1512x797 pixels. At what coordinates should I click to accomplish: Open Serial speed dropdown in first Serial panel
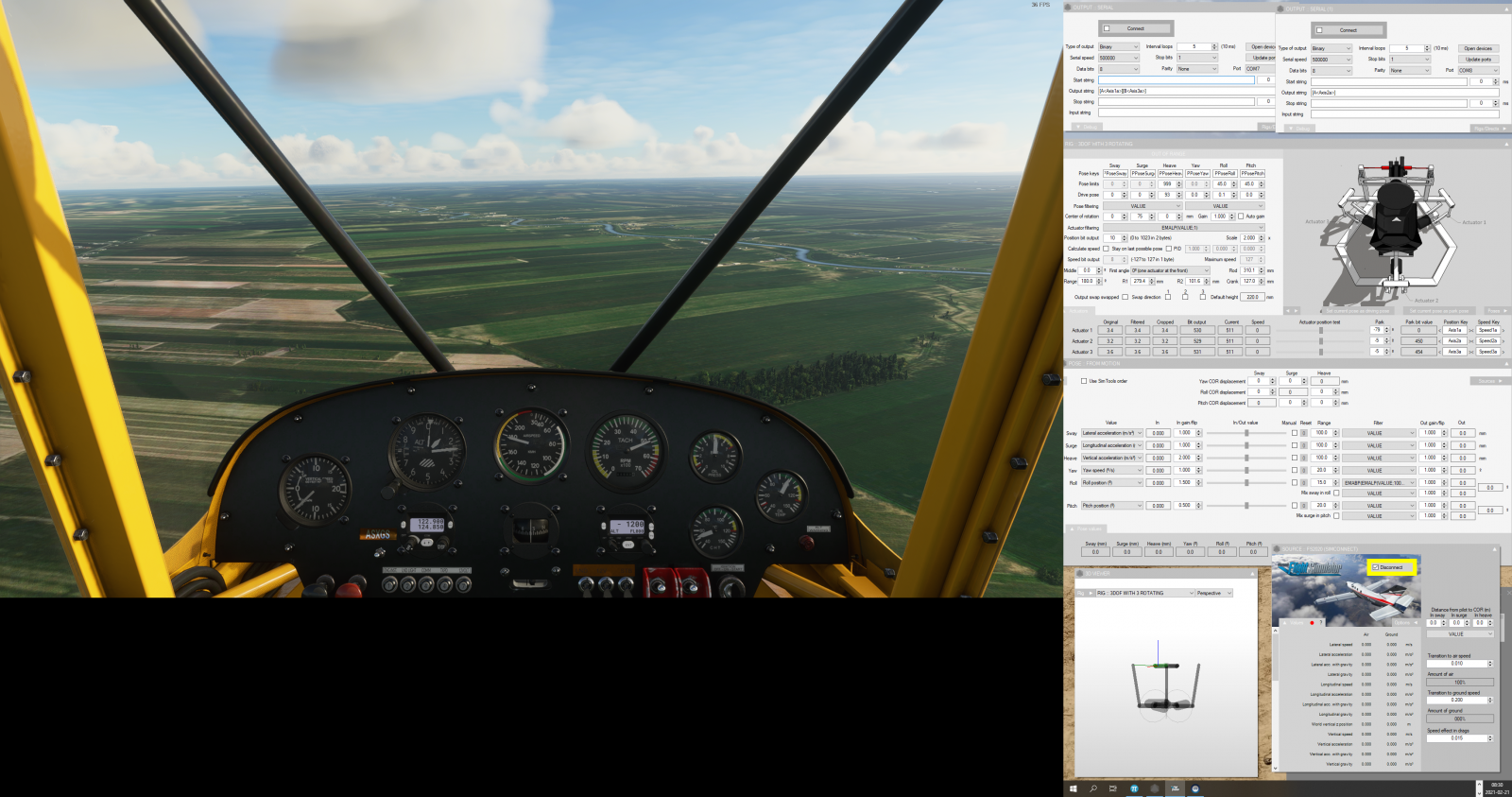(x=1118, y=58)
